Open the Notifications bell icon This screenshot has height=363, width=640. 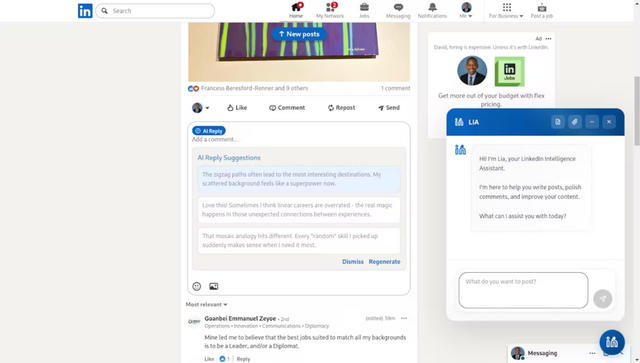(432, 7)
